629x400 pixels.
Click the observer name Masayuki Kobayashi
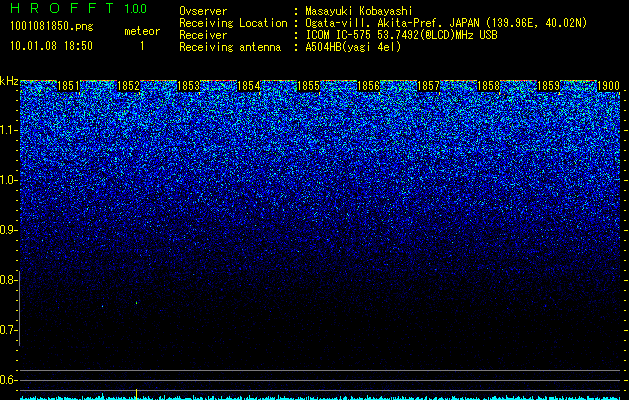tap(358, 11)
